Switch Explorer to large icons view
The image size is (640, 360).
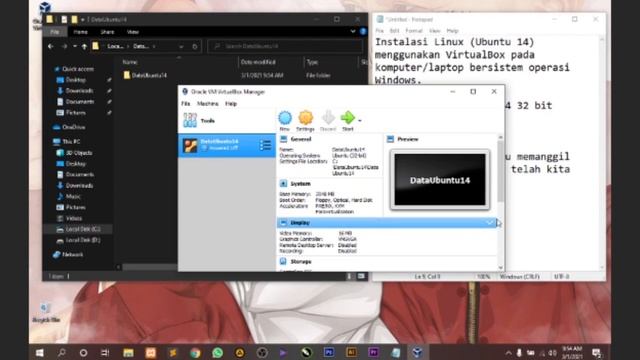click(361, 276)
